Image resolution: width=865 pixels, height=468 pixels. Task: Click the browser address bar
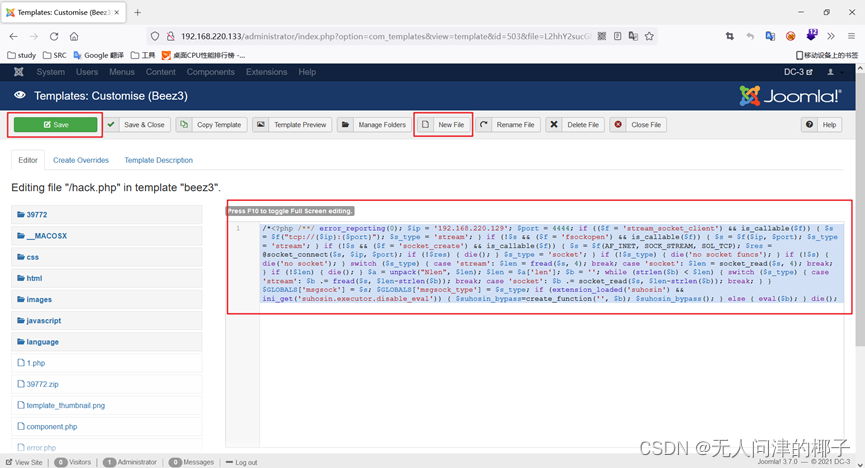(386, 36)
